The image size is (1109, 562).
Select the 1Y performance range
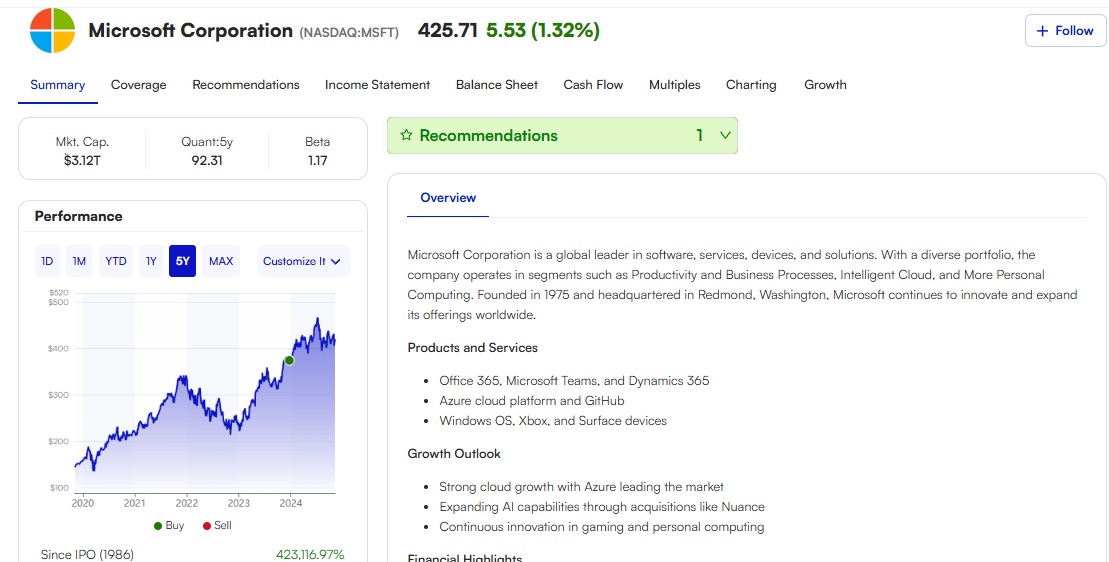pos(151,261)
